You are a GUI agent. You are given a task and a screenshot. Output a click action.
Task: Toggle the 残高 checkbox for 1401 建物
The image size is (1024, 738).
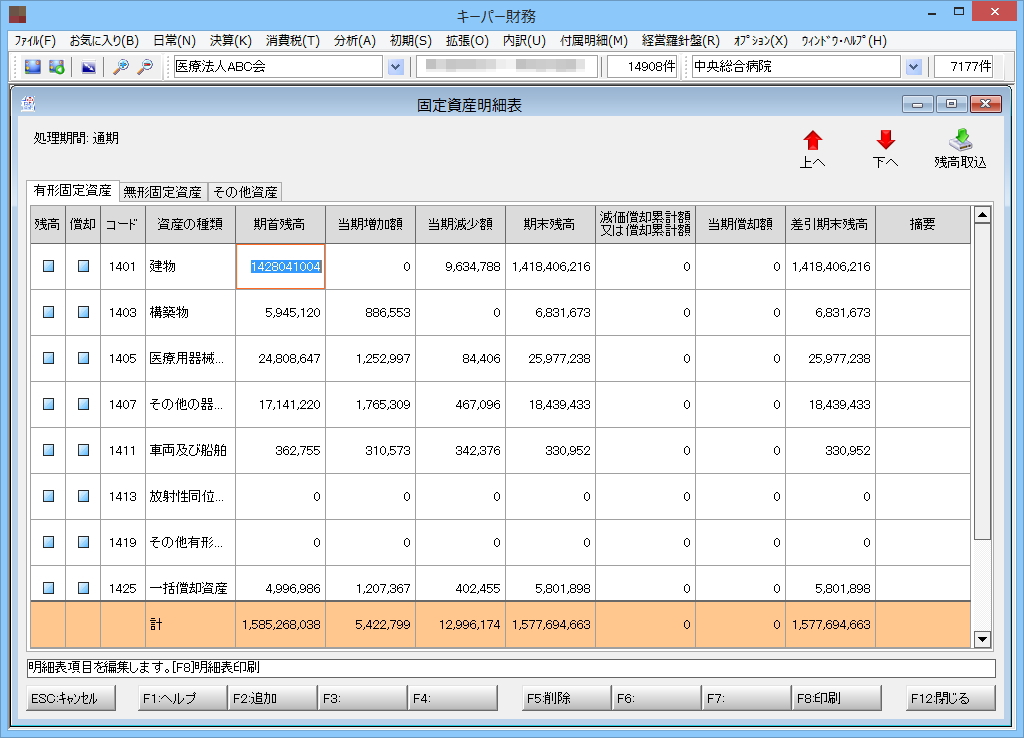48,266
